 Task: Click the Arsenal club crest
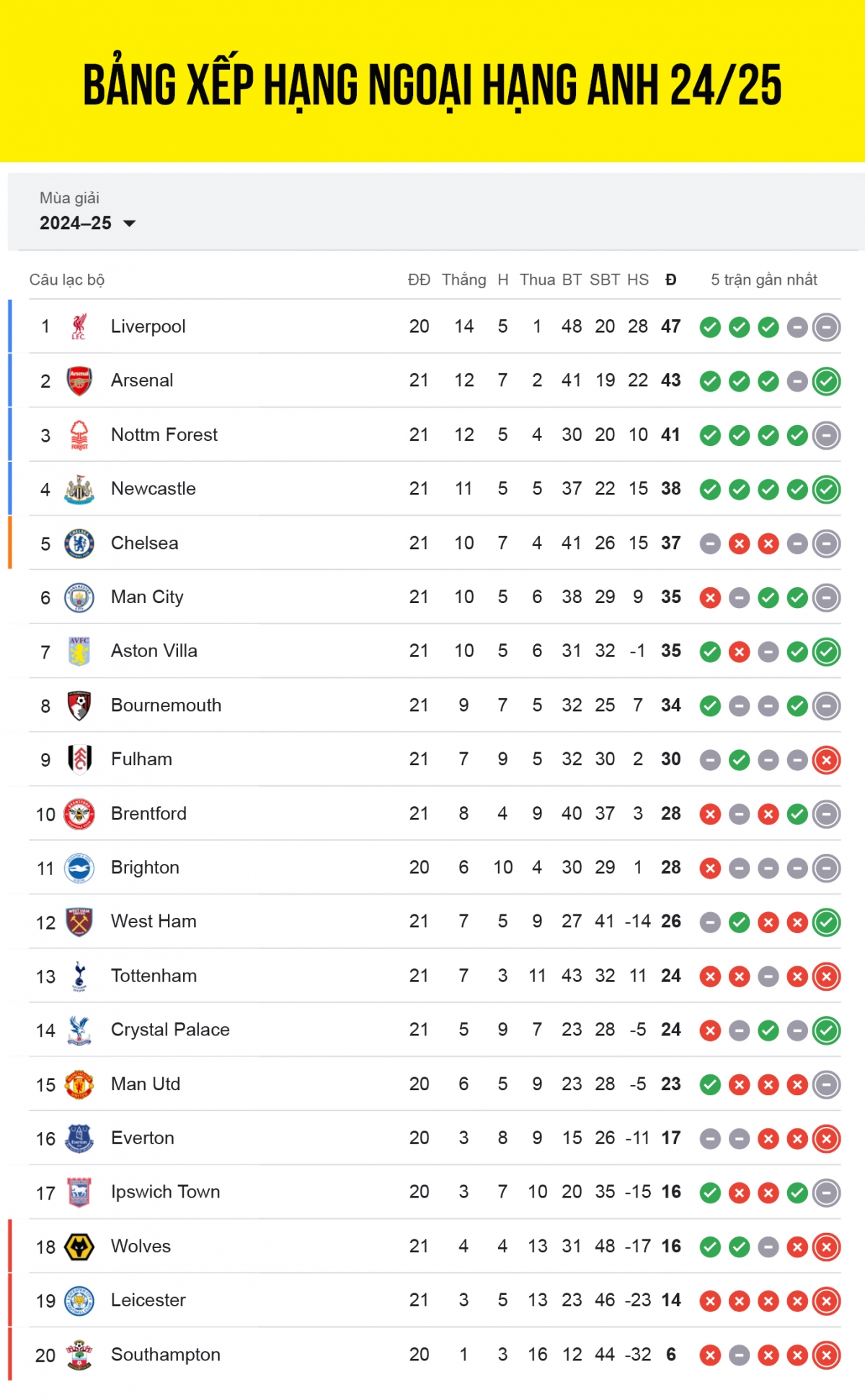click(79, 380)
